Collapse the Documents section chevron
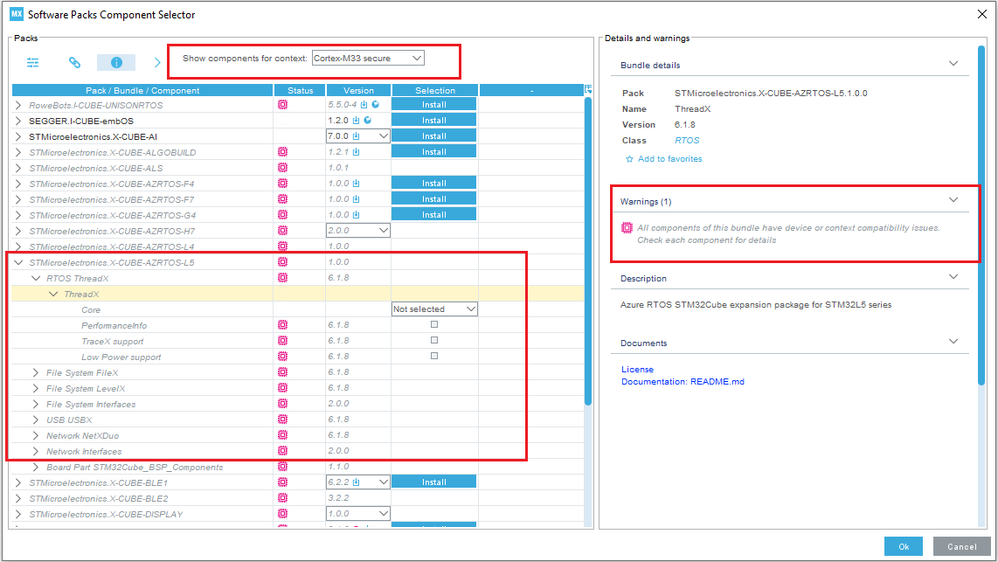Screen dimensions: 998x562 953,341
